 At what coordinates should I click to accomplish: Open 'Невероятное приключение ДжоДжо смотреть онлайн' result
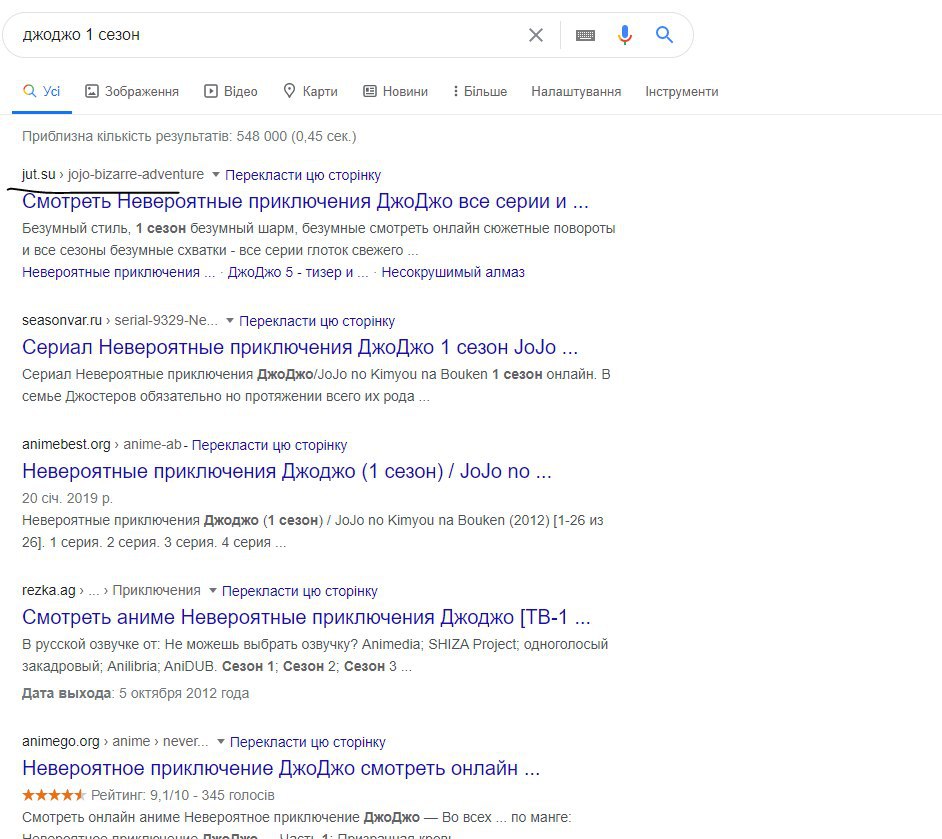(x=281, y=768)
